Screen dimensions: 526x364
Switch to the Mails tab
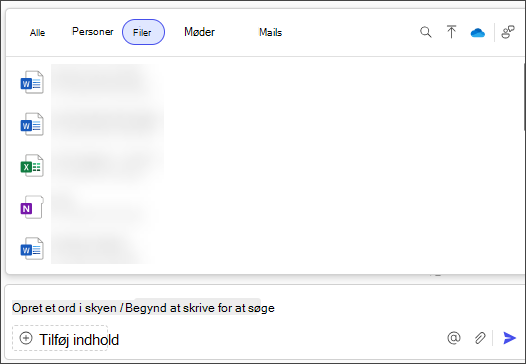point(270,32)
